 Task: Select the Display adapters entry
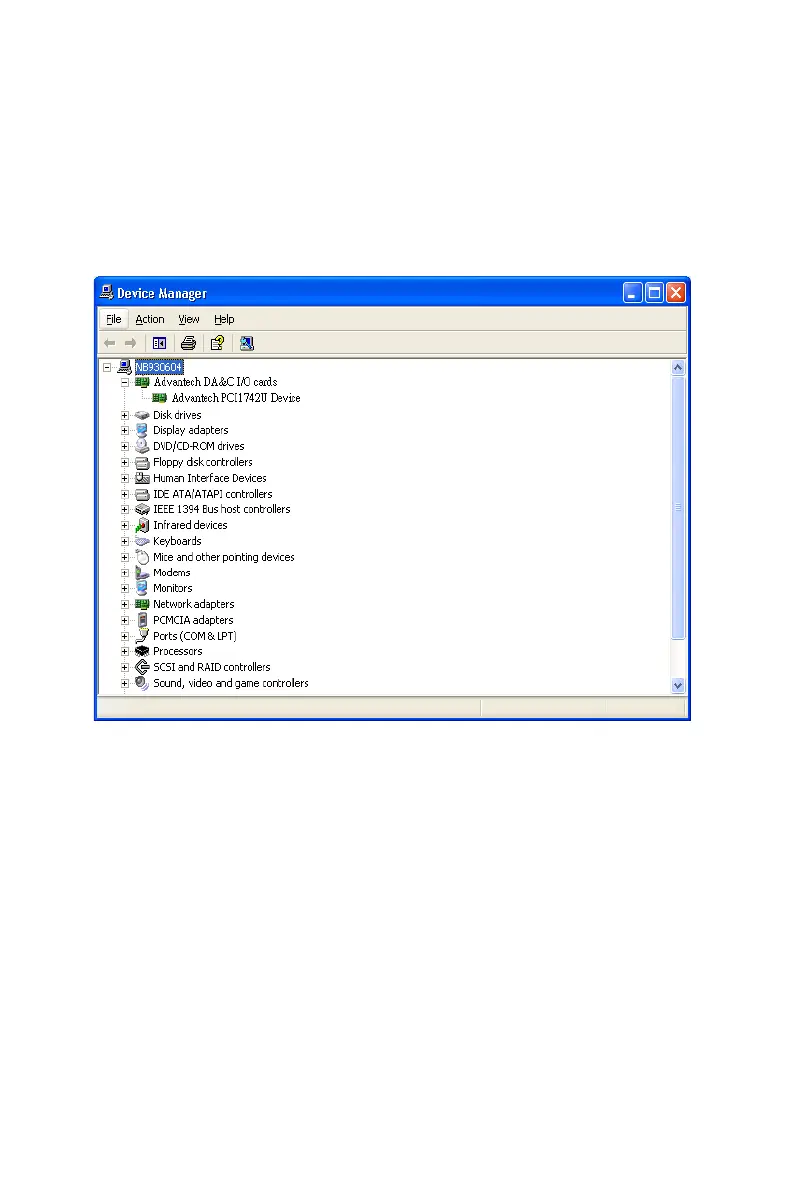(190, 430)
